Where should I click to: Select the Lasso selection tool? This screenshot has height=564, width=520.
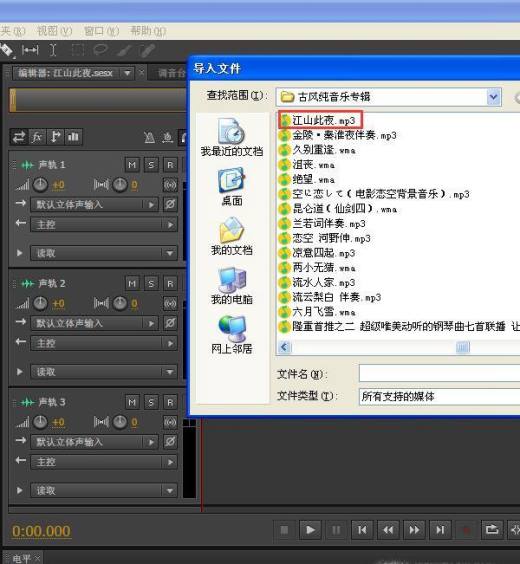[x=100, y=49]
